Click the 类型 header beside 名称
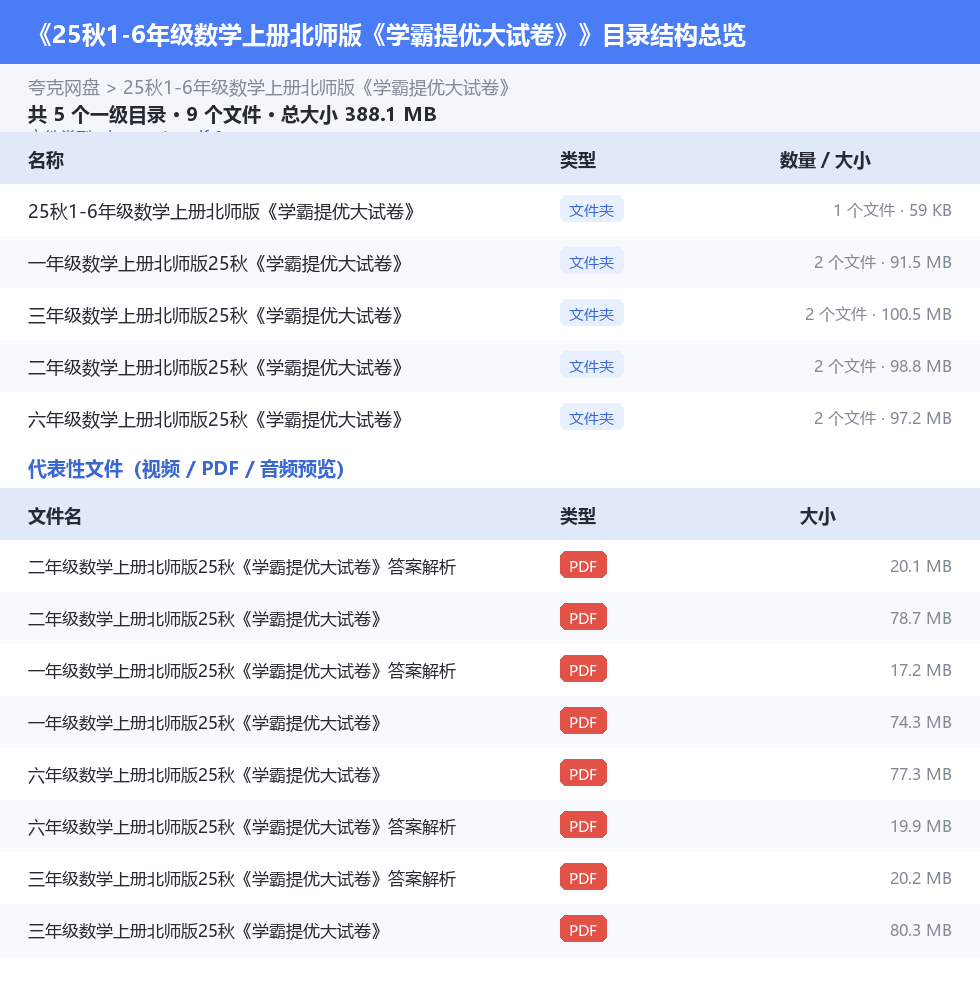 (578, 160)
